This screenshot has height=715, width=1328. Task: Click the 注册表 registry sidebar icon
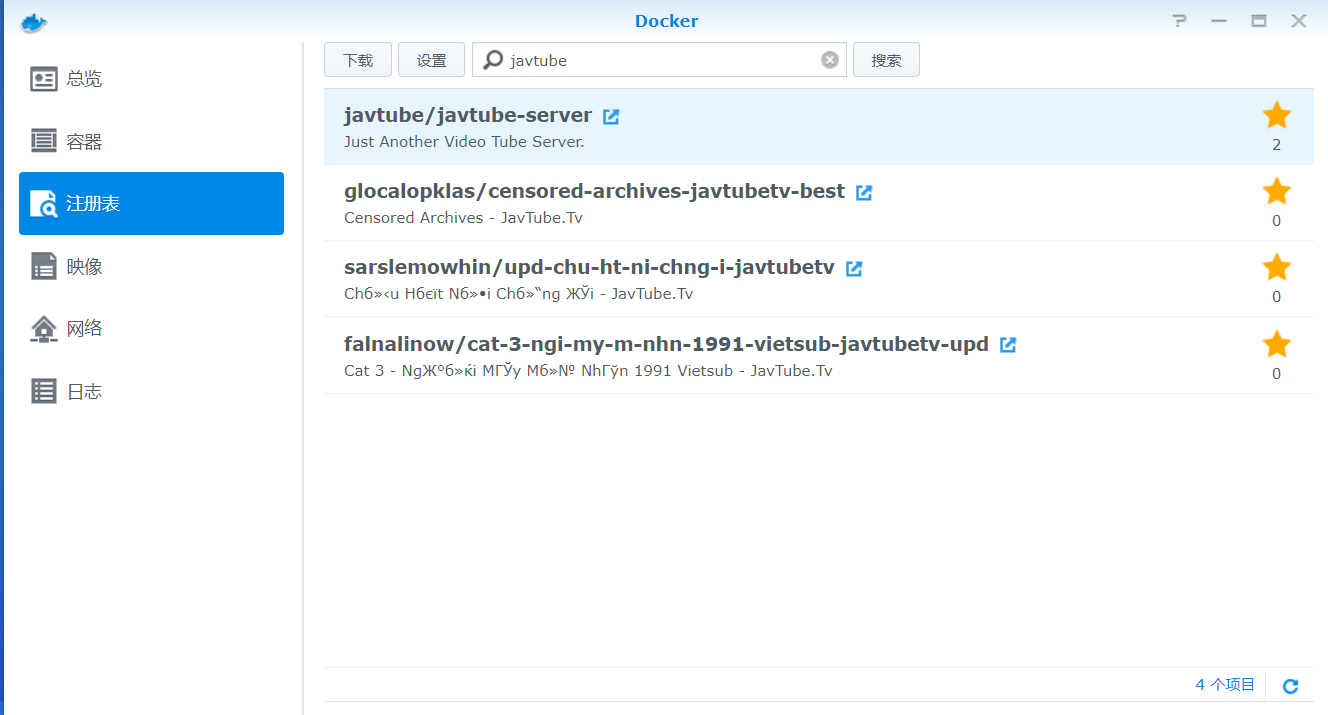point(44,204)
